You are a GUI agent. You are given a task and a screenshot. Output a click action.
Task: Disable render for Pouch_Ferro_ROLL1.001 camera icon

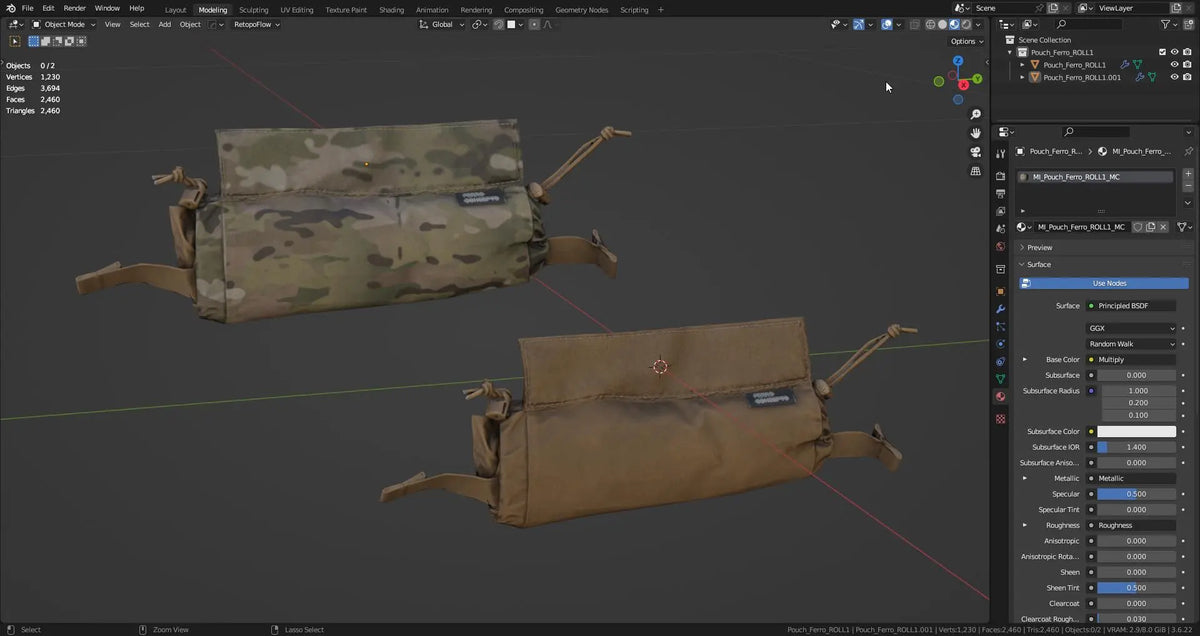1187,77
